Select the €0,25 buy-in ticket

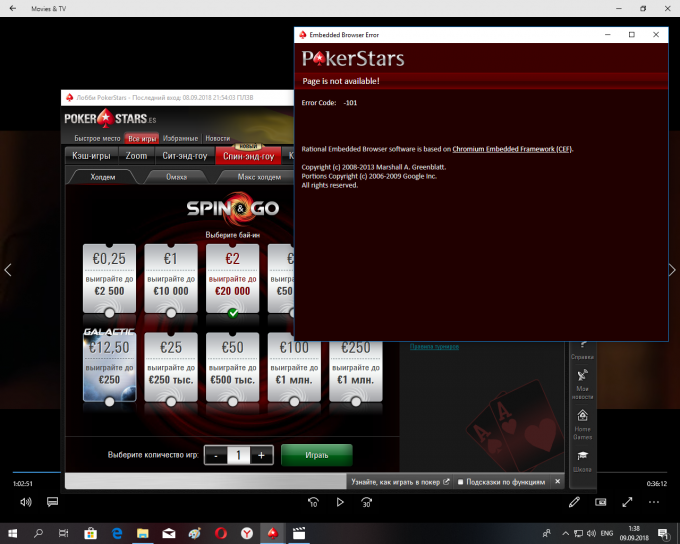point(109,279)
